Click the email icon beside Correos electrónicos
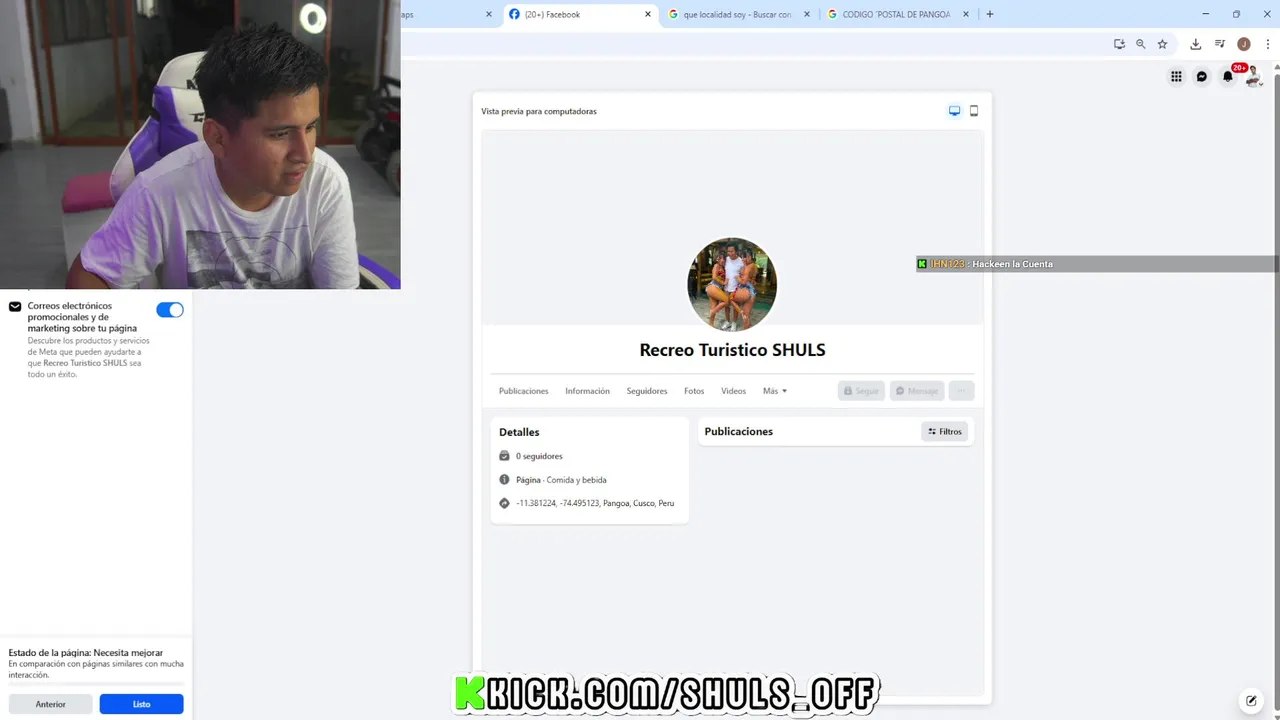The width and height of the screenshot is (1280, 720). (x=15, y=306)
